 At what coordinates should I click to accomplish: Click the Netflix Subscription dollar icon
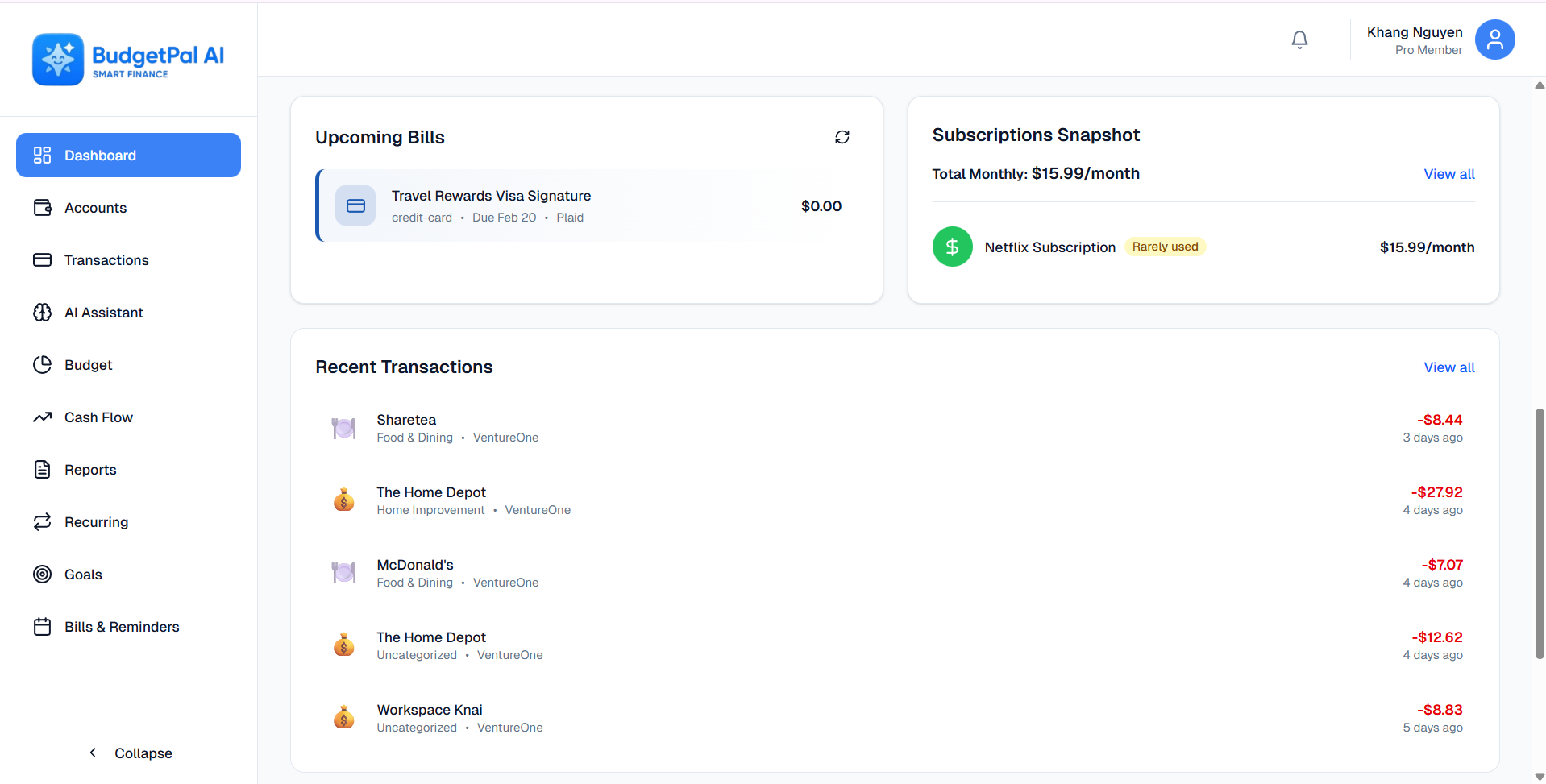952,247
